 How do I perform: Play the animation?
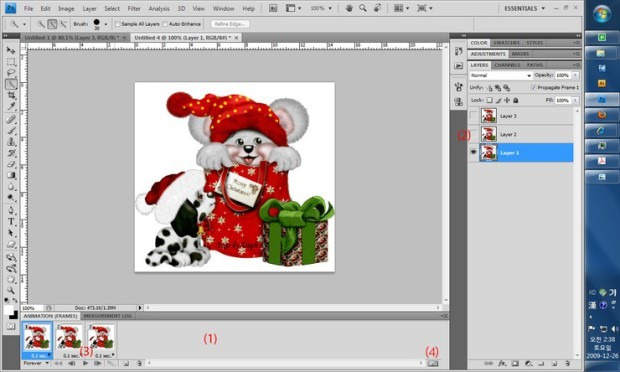point(85,363)
